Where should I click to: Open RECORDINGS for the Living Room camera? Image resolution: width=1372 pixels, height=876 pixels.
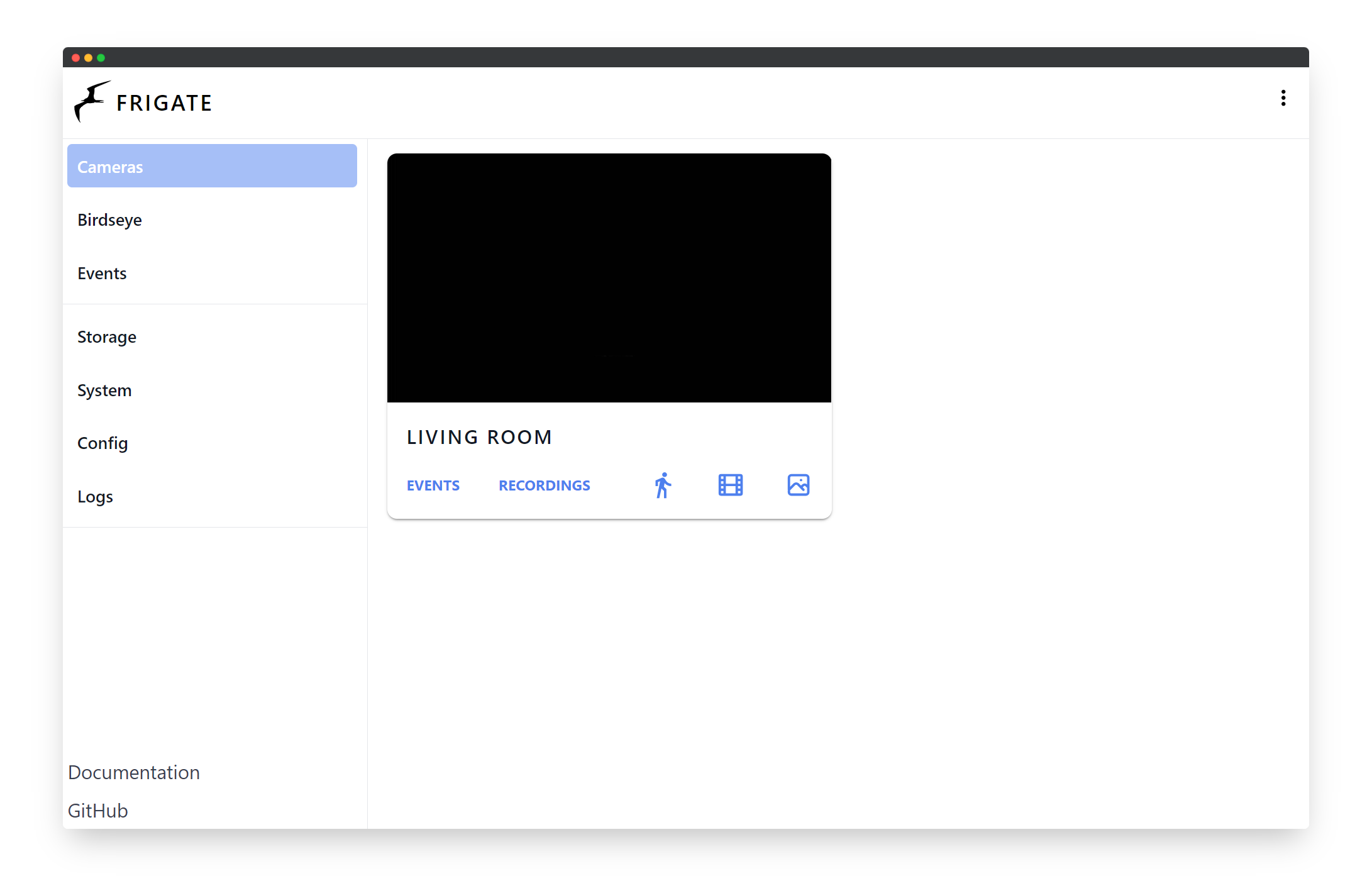[544, 485]
